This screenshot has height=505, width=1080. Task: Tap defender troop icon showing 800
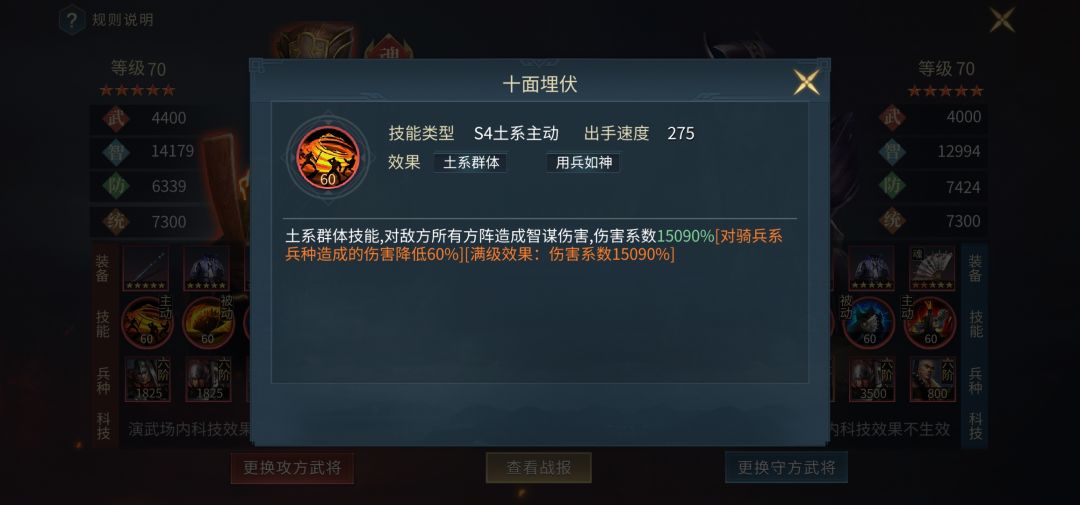click(x=933, y=379)
